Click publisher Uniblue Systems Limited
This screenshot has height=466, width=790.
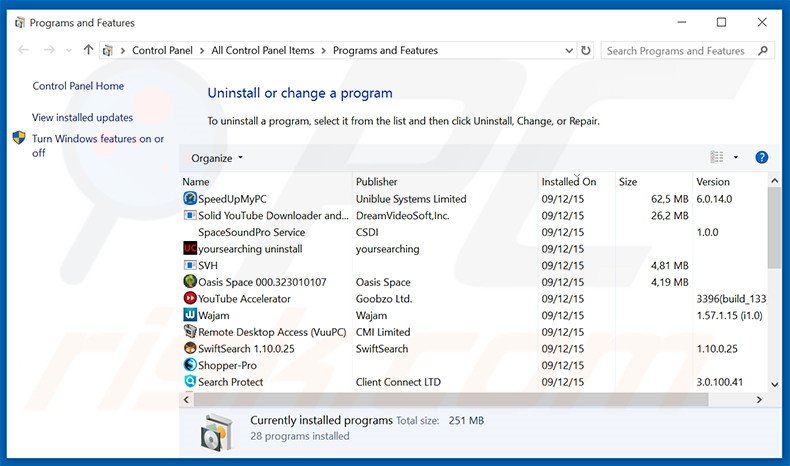(x=411, y=199)
